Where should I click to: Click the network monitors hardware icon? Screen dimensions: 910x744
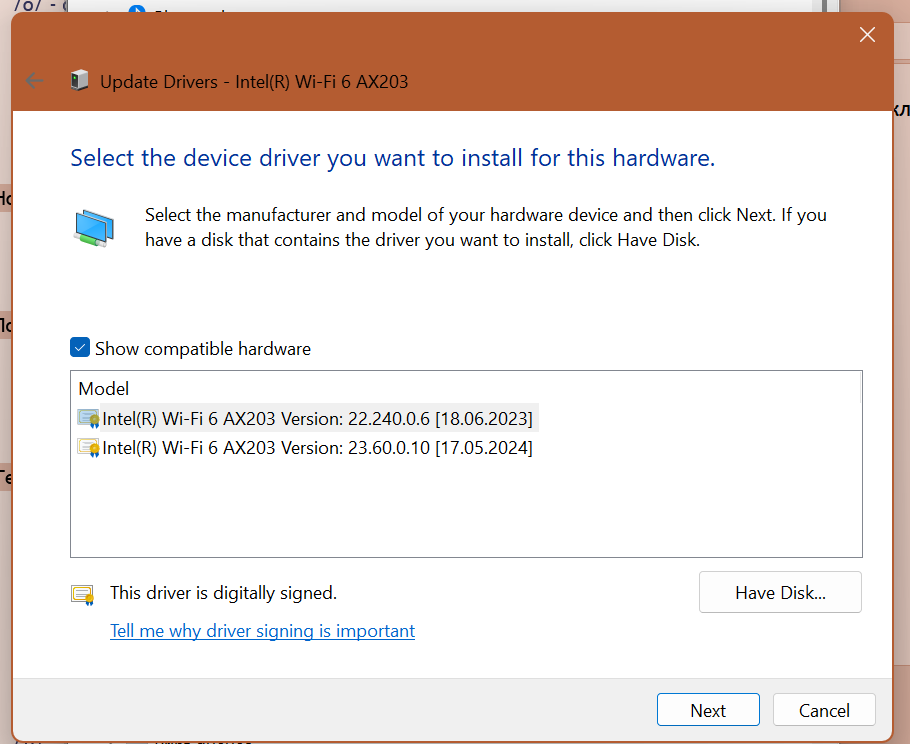pyautogui.click(x=94, y=228)
